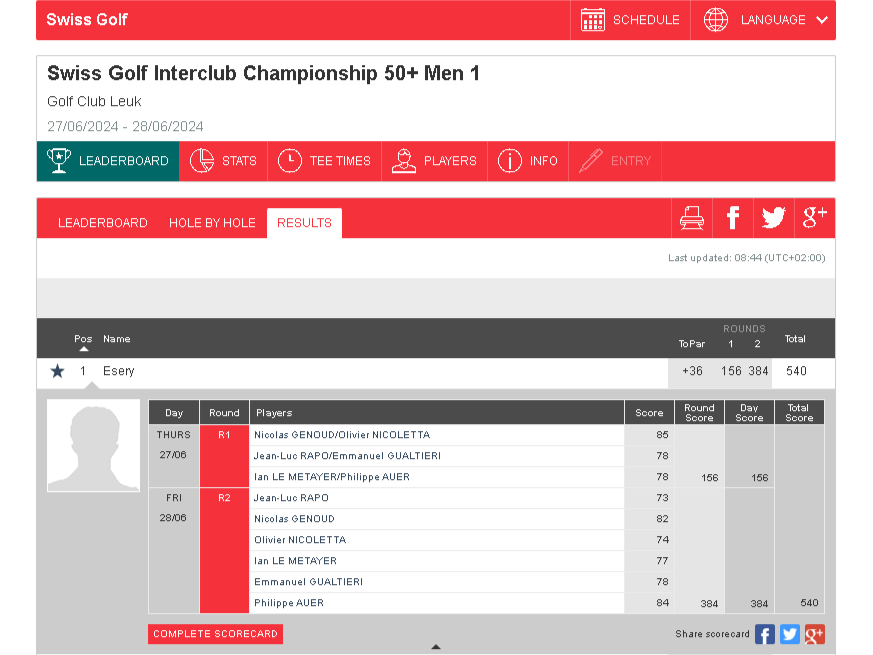Click the Esery player photo placeholder
873x655 pixels.
(x=94, y=446)
